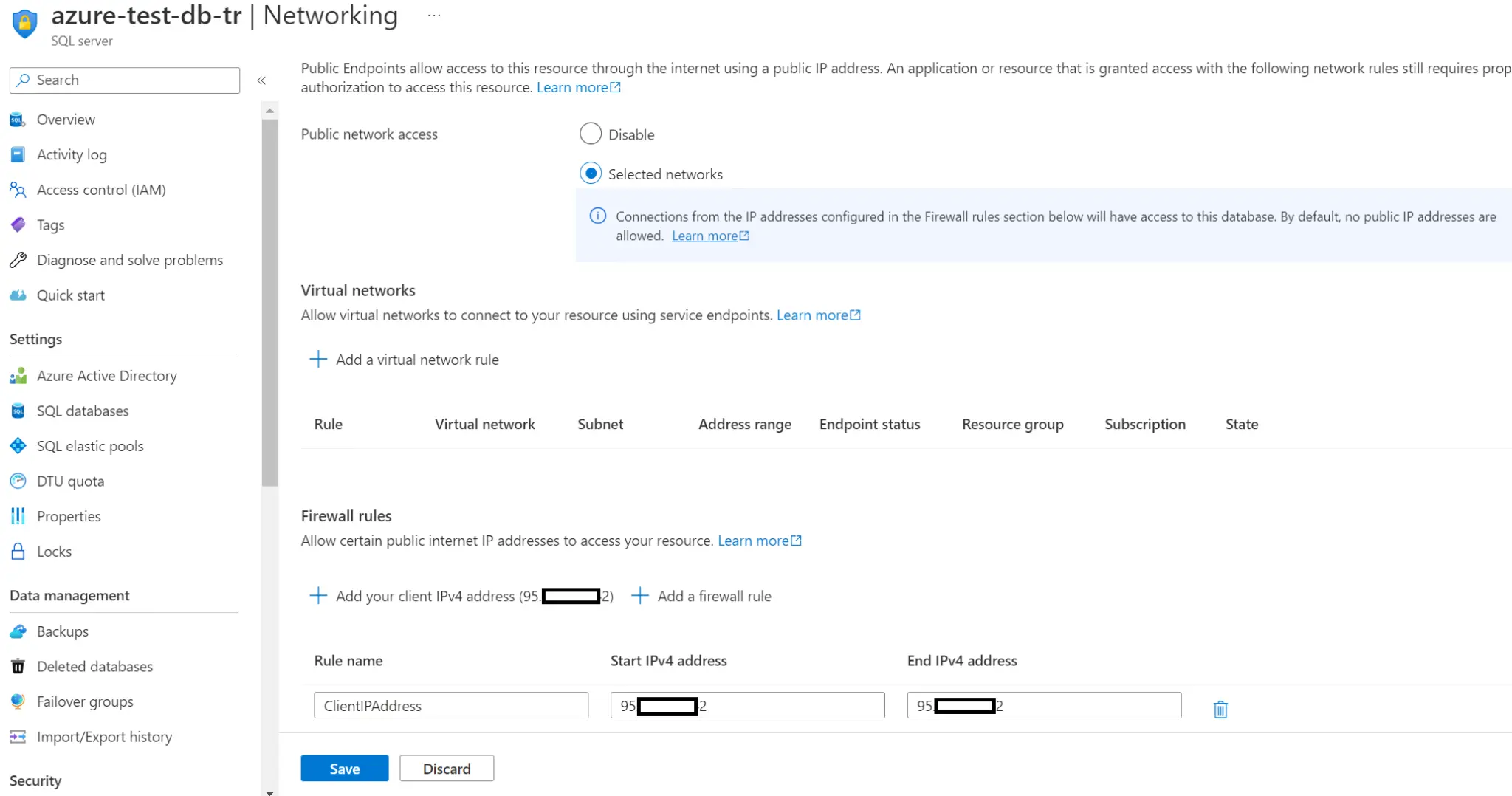Open SQL elastic pools

89,446
